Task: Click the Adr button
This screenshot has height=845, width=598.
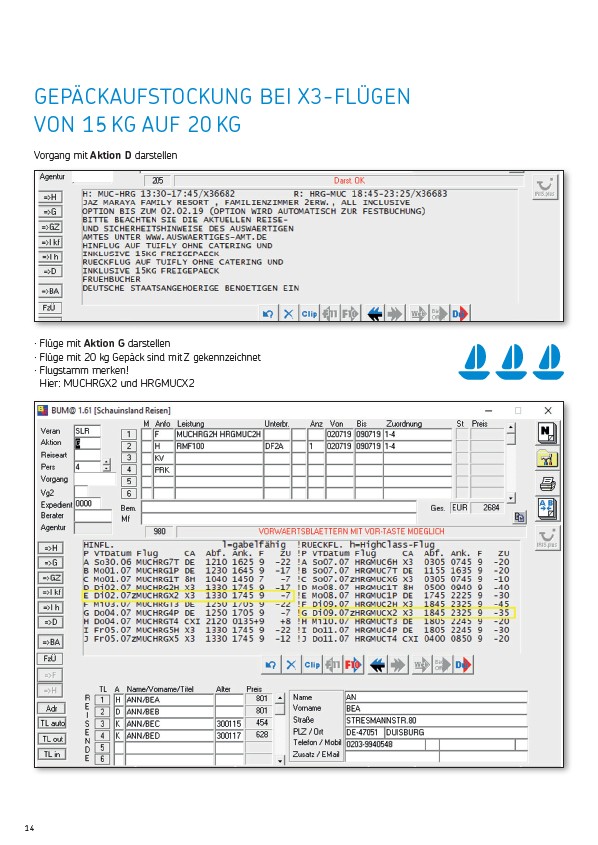Action: pyautogui.click(x=52, y=708)
